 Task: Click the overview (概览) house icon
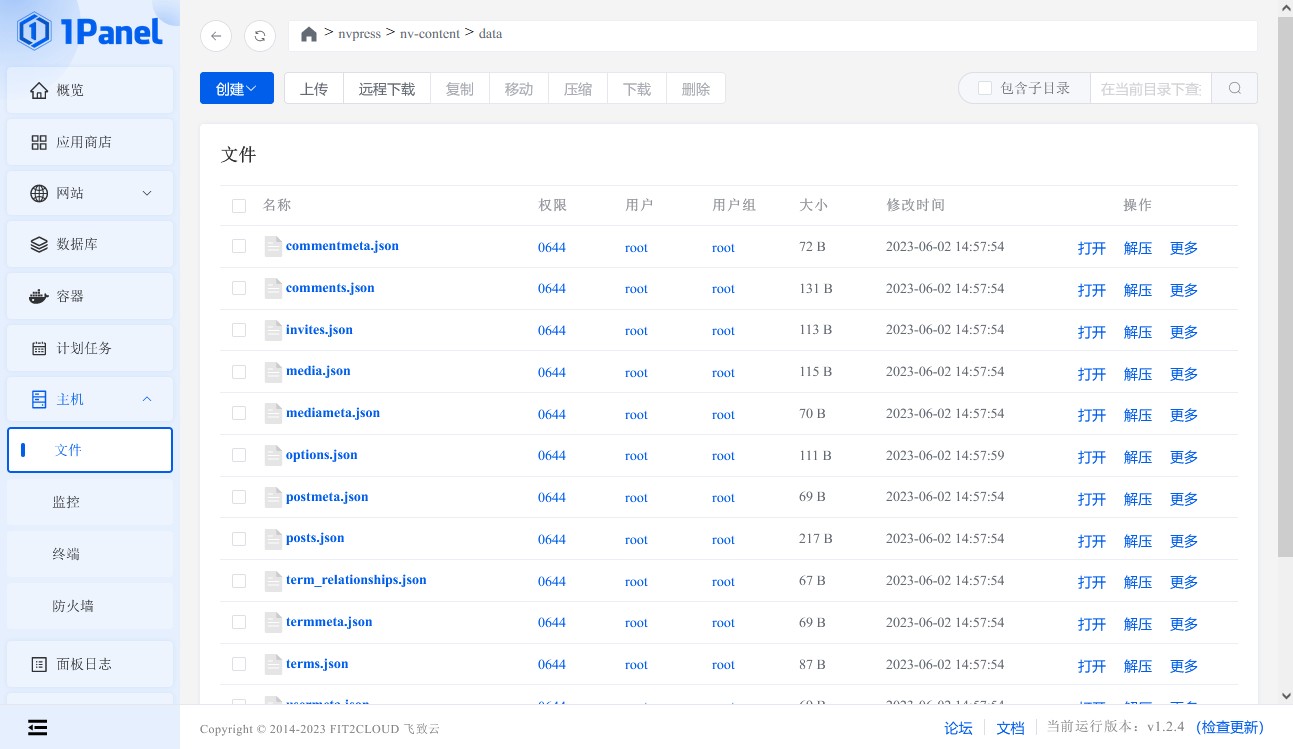39,90
